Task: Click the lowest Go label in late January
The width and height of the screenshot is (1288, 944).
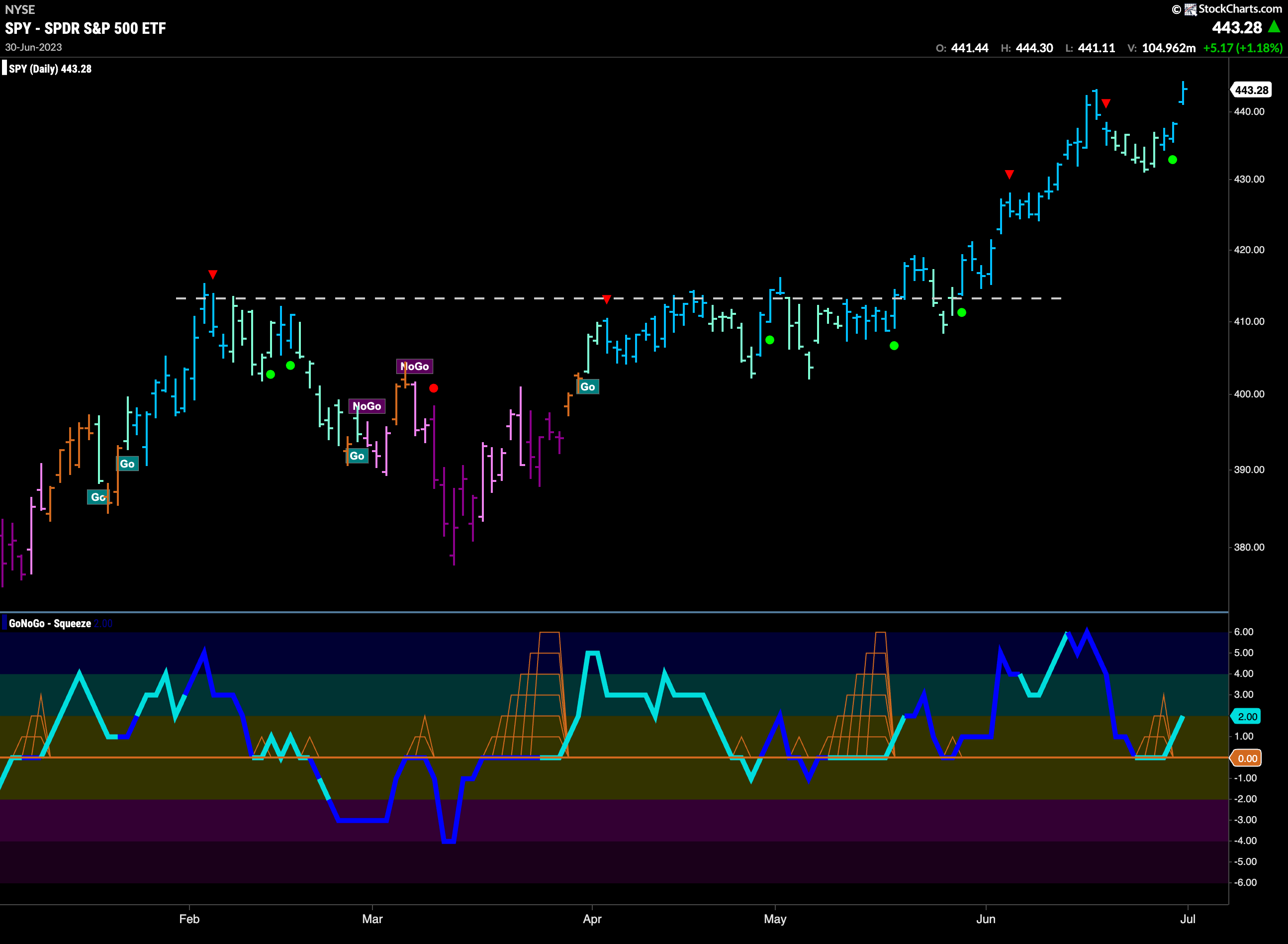Action: pyautogui.click(x=97, y=497)
